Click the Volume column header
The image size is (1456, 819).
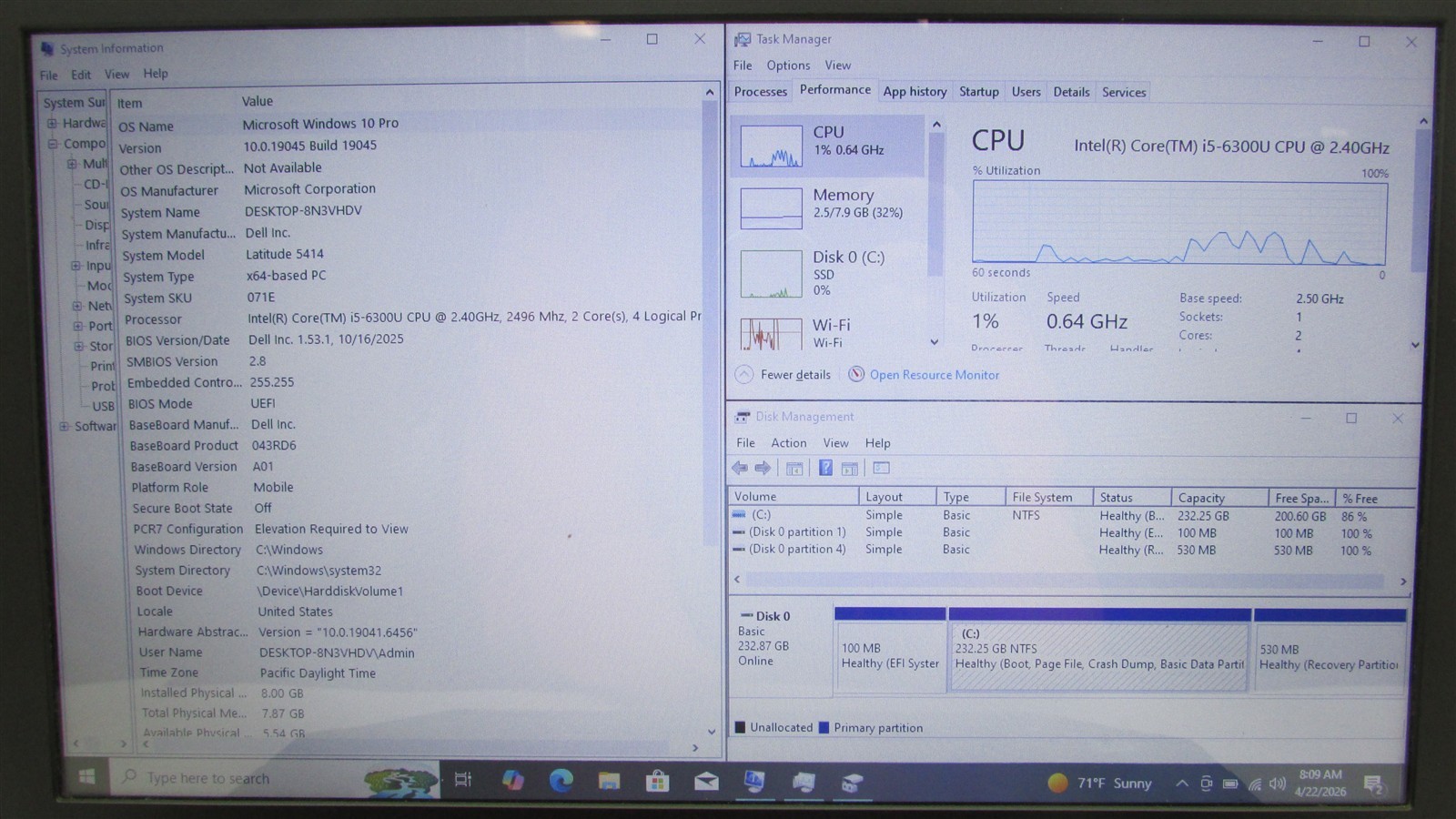794,497
